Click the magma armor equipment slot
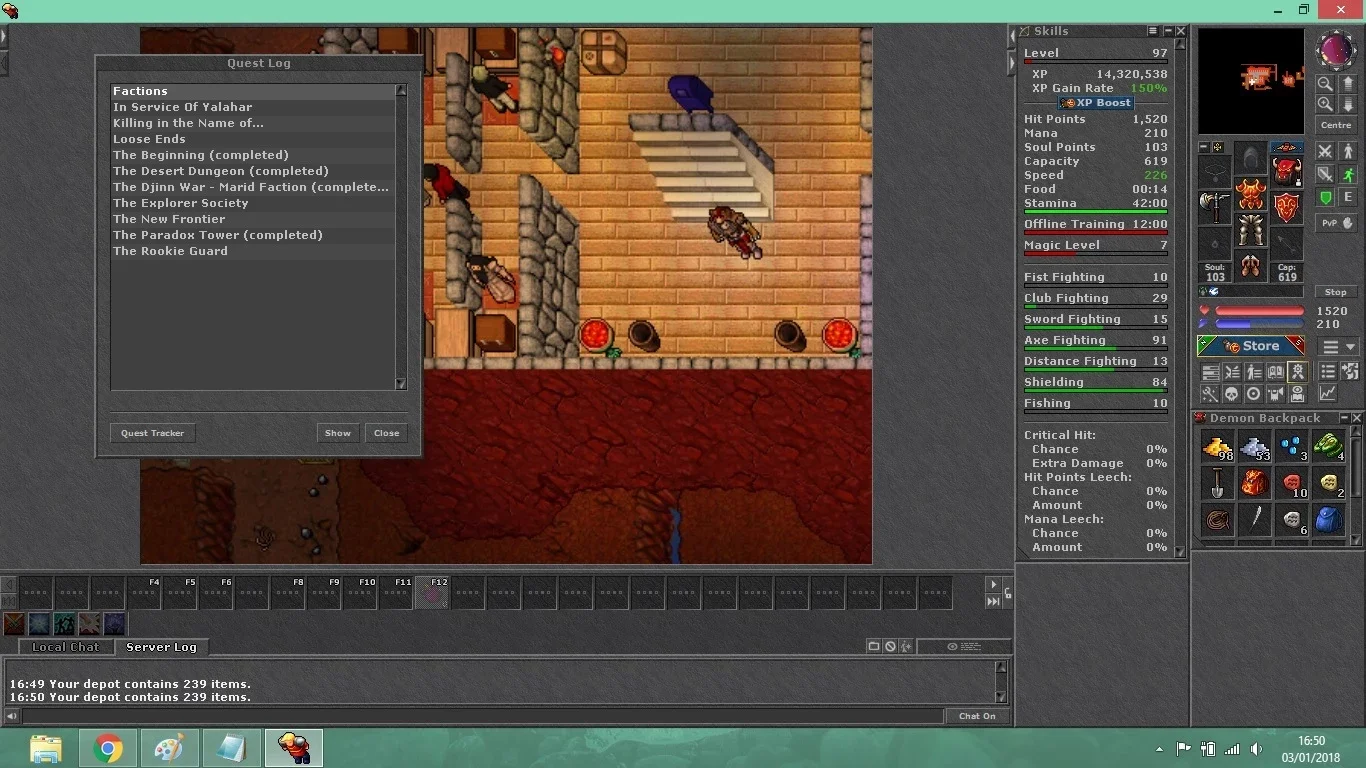 1251,194
